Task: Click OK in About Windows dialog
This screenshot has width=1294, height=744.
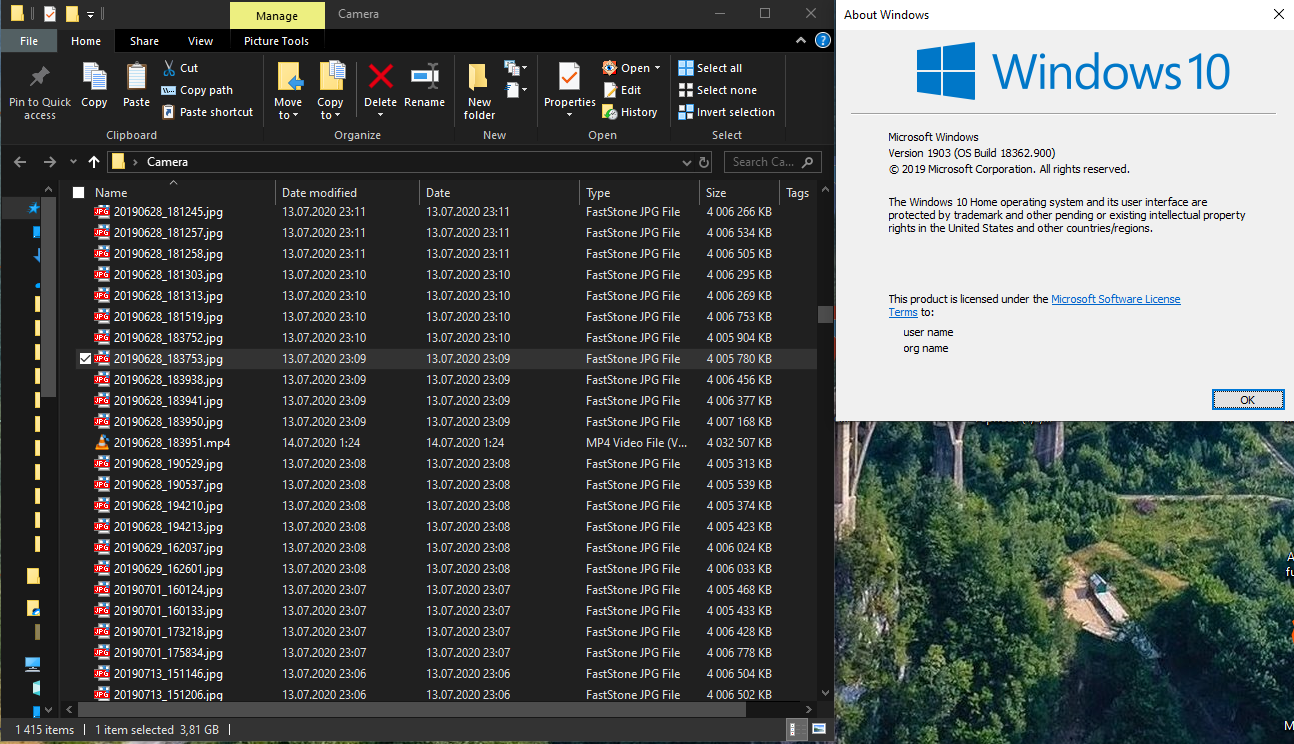Action: [1248, 400]
